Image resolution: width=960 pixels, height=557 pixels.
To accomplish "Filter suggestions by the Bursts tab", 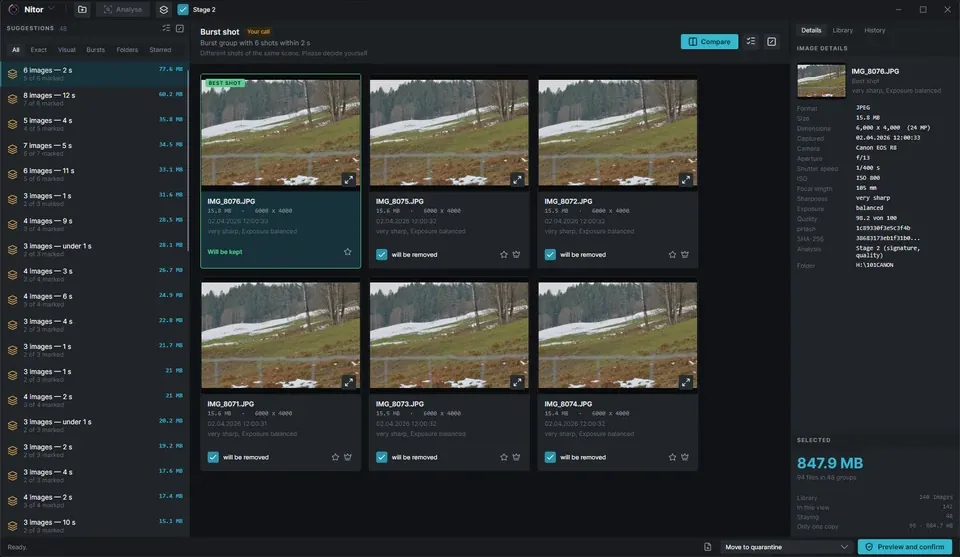I will [96, 50].
